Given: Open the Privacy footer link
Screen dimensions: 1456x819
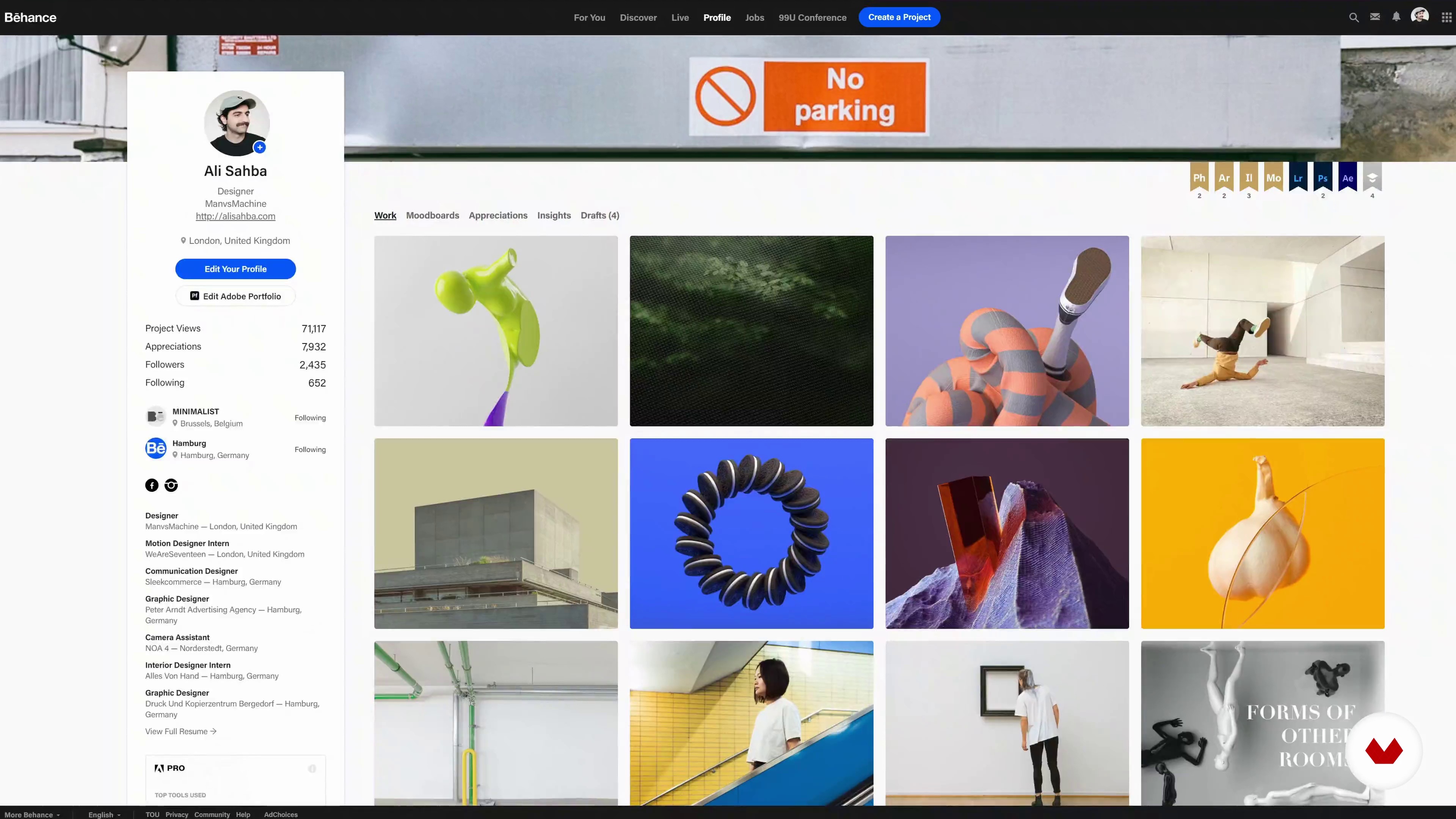Looking at the screenshot, I should coord(177,814).
